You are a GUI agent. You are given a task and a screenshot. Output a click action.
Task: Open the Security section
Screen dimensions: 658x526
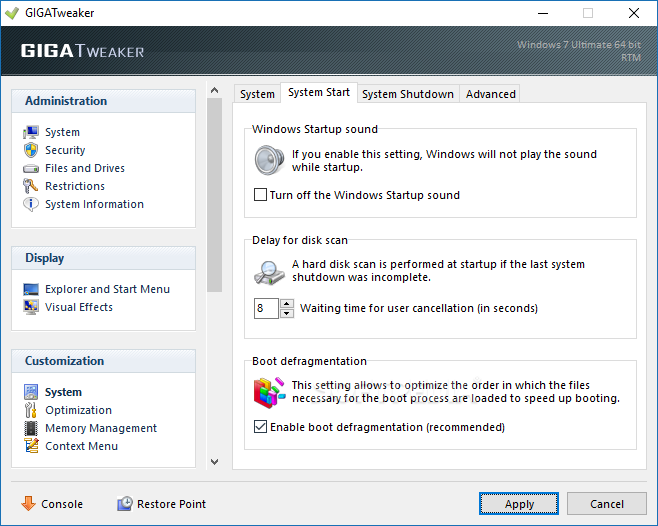[x=65, y=150]
